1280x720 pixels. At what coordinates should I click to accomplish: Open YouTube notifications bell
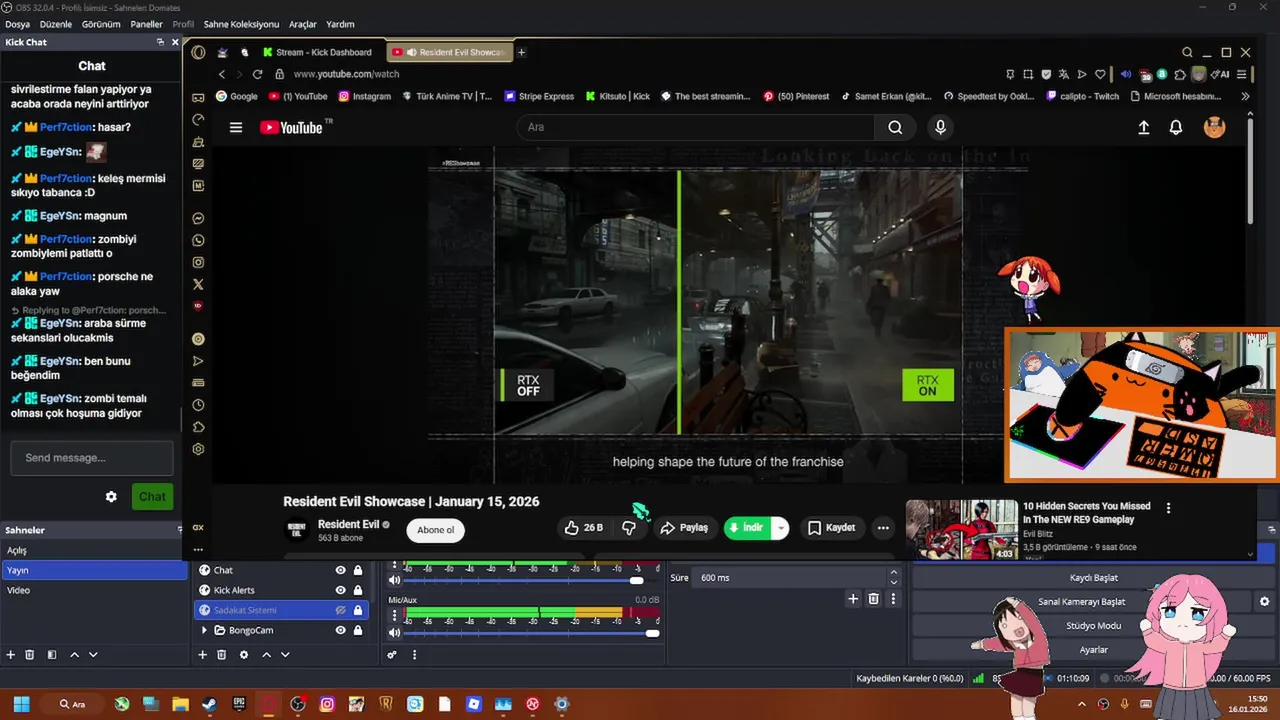click(1176, 127)
